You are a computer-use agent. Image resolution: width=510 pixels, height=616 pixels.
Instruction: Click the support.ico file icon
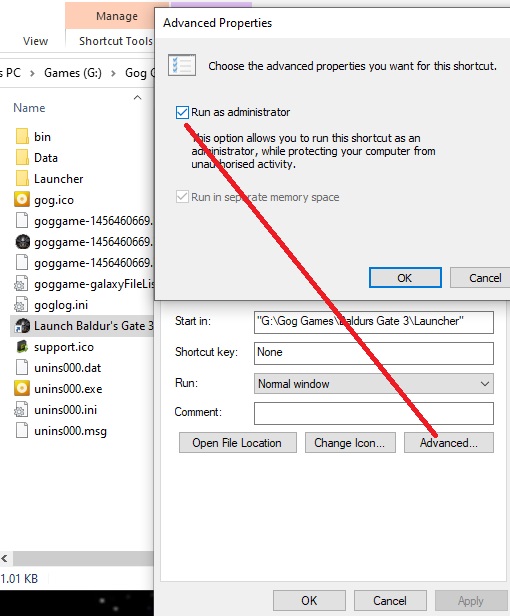click(22, 346)
